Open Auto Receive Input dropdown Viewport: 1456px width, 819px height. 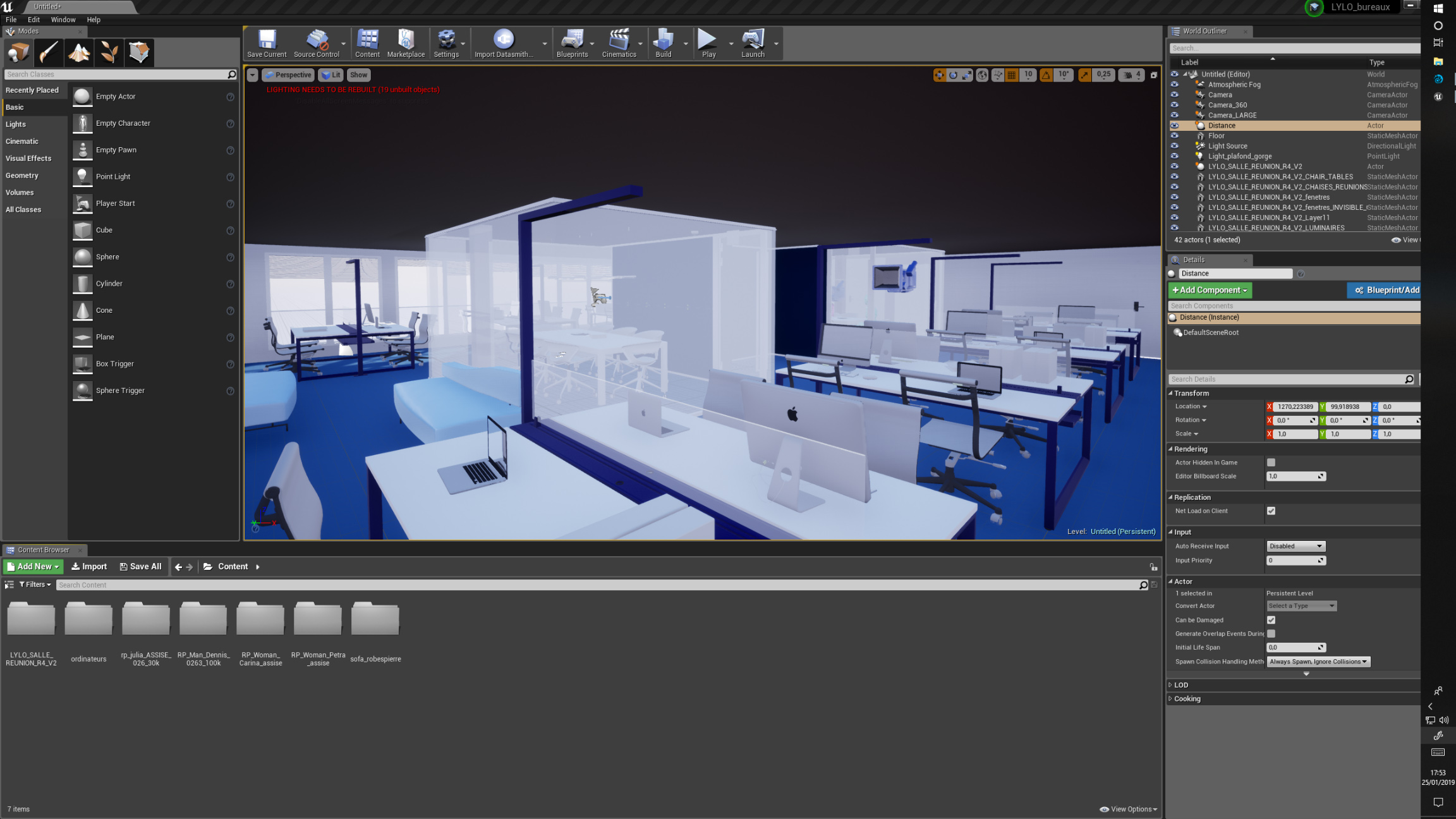coord(1295,546)
